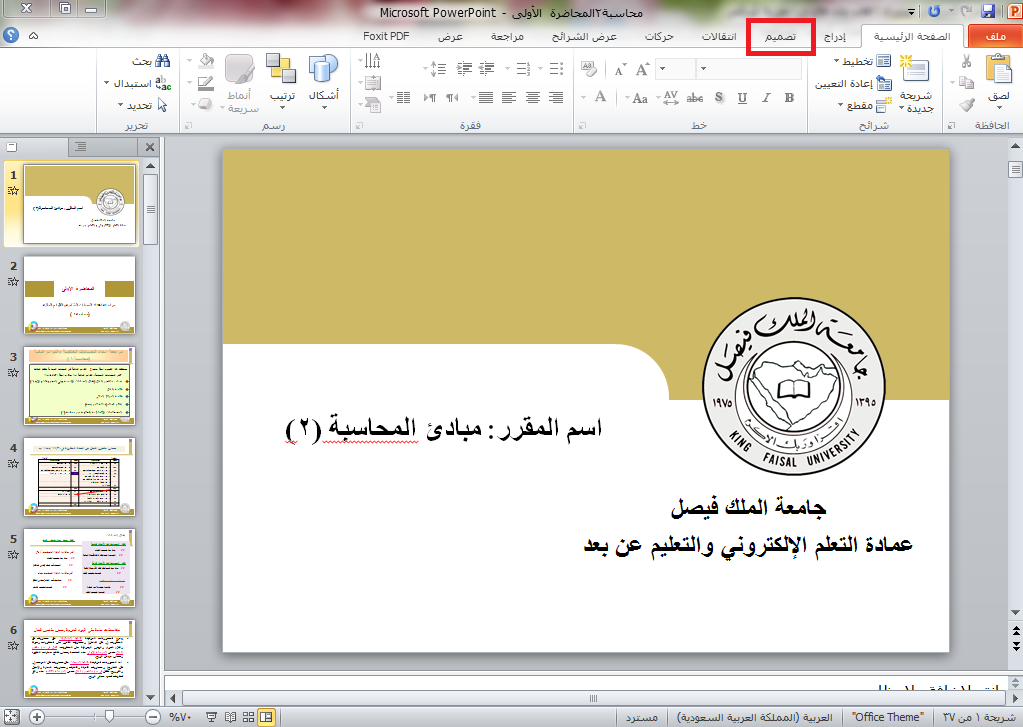Open the Foxit PDF tab

[x=386, y=37]
